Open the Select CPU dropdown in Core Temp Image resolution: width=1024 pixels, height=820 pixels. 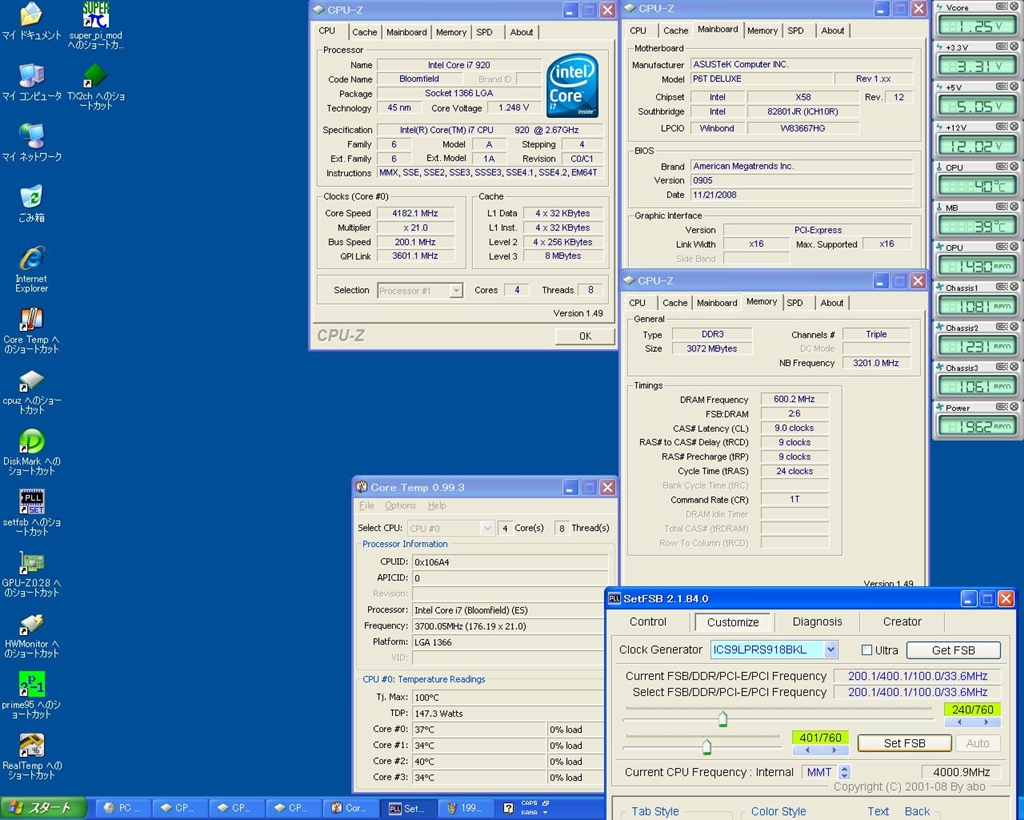pyautogui.click(x=487, y=528)
